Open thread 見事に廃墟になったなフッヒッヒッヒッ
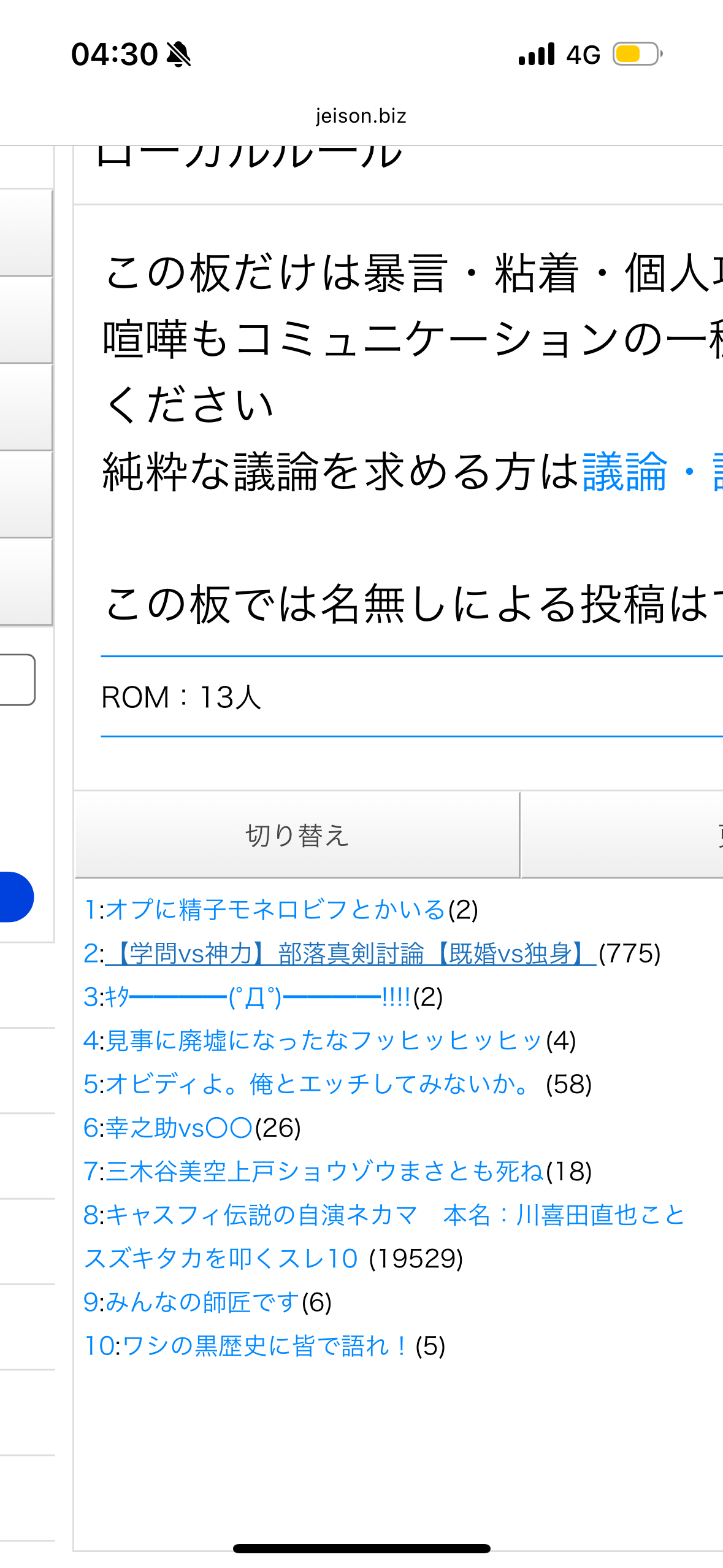Image resolution: width=723 pixels, height=1568 pixels. (324, 1040)
